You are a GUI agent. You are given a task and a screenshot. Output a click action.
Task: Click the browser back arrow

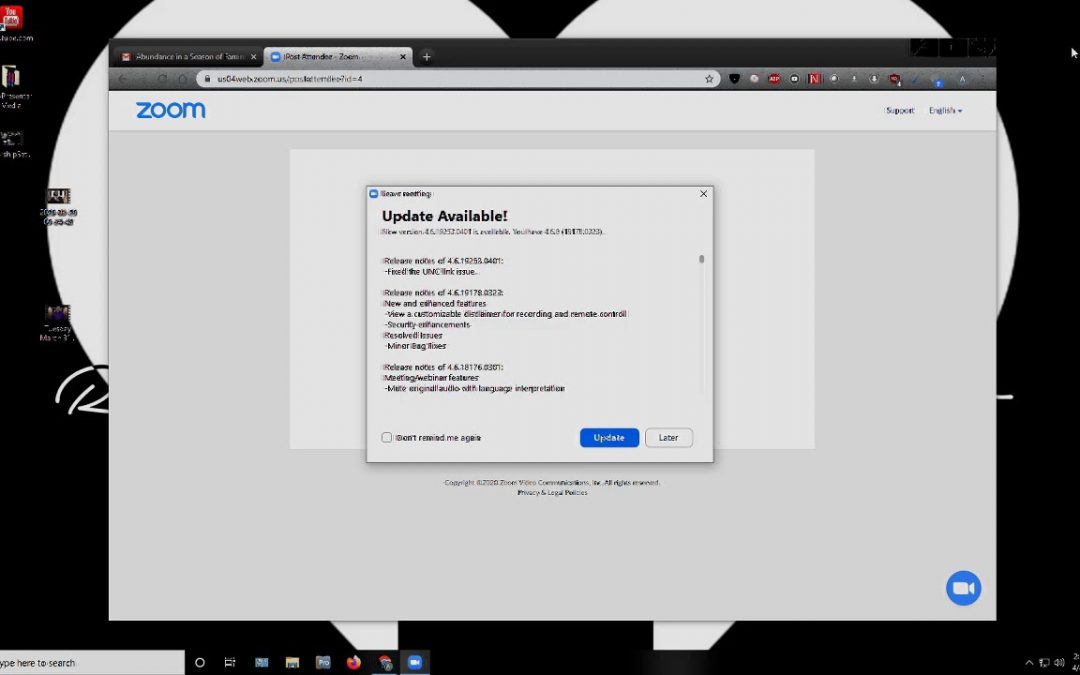pos(123,79)
